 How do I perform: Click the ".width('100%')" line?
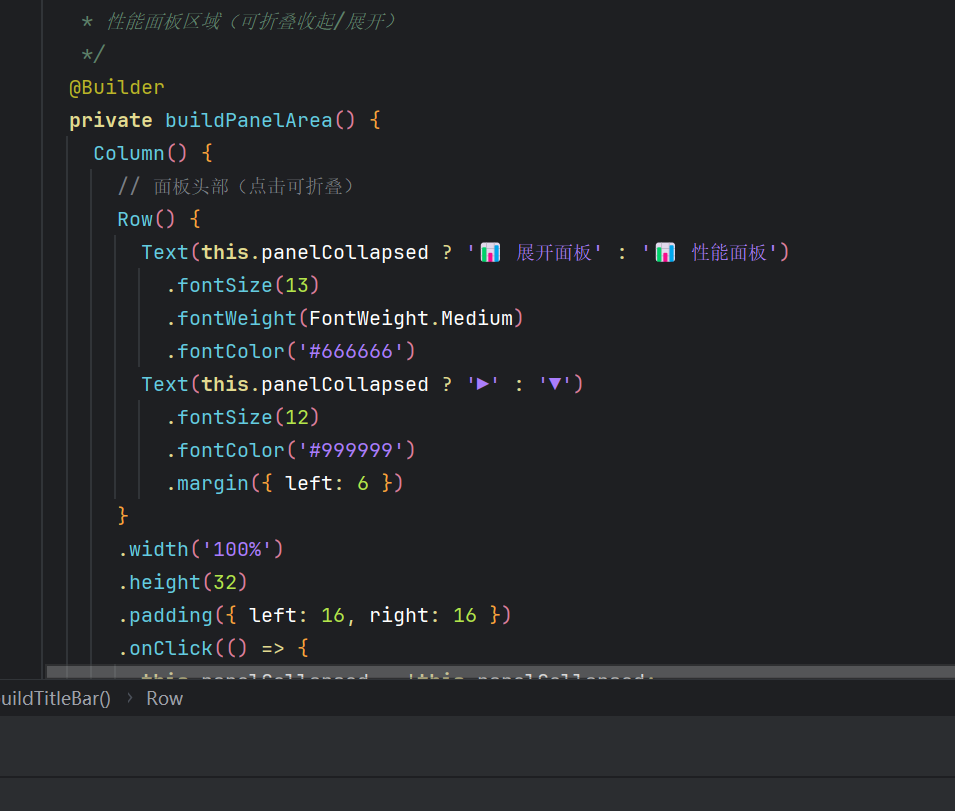(x=200, y=550)
